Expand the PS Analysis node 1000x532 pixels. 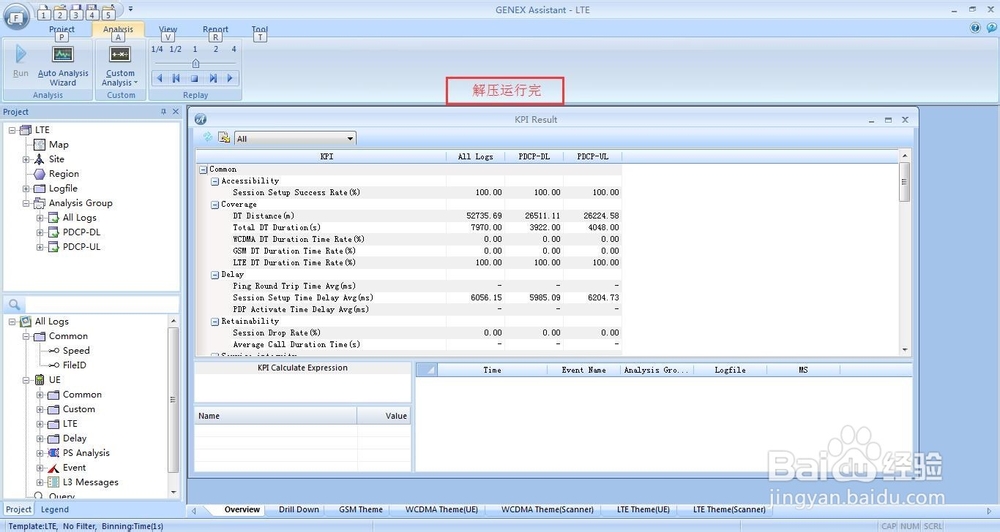click(x=40, y=454)
